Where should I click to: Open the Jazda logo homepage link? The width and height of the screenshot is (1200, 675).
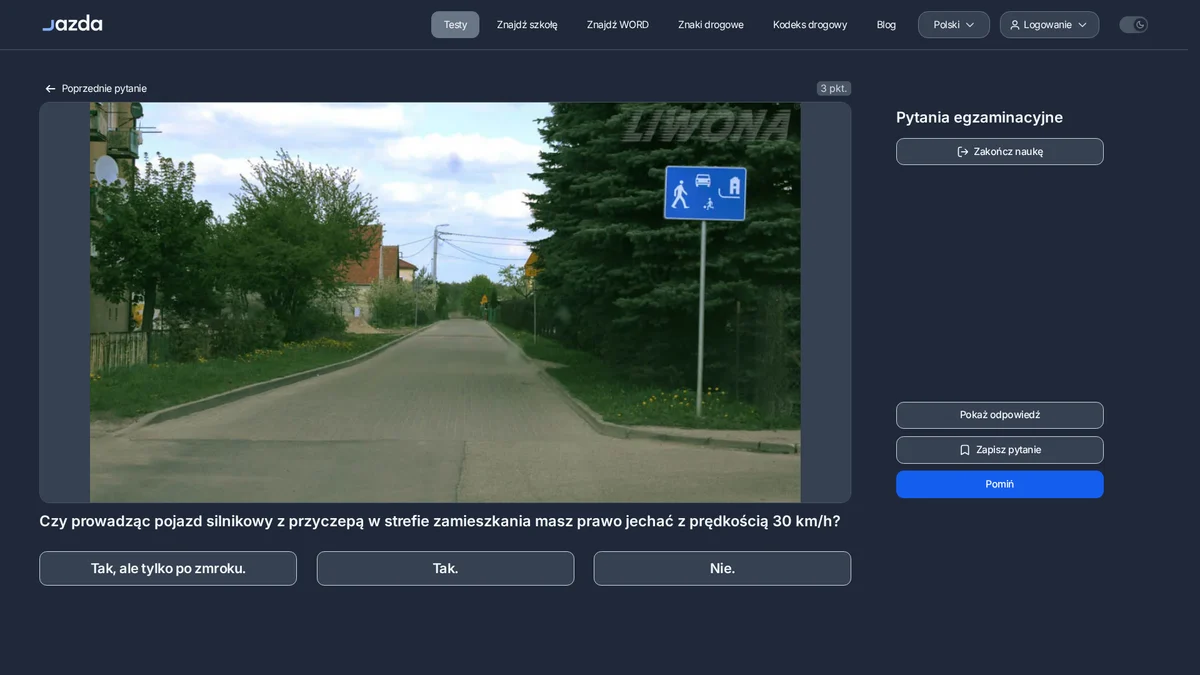click(72, 24)
